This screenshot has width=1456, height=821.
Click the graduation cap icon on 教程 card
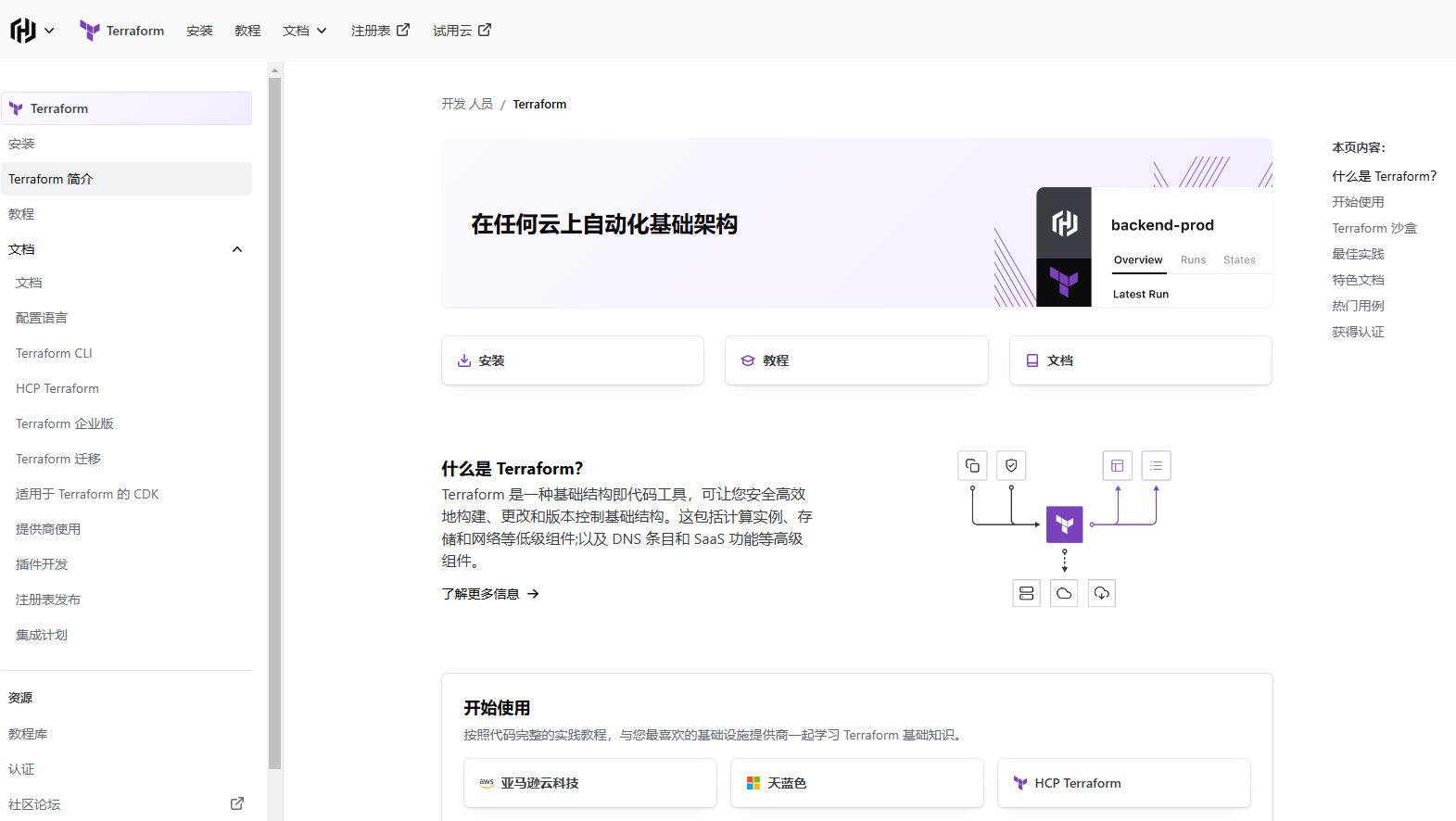[748, 360]
